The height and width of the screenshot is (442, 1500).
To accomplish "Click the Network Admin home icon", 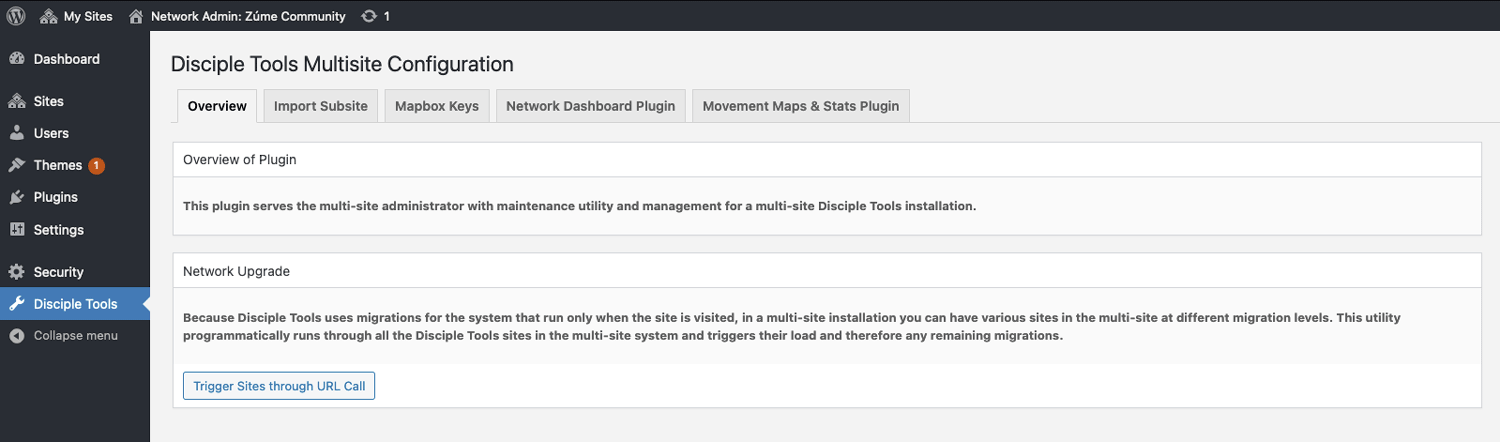I will [x=136, y=16].
